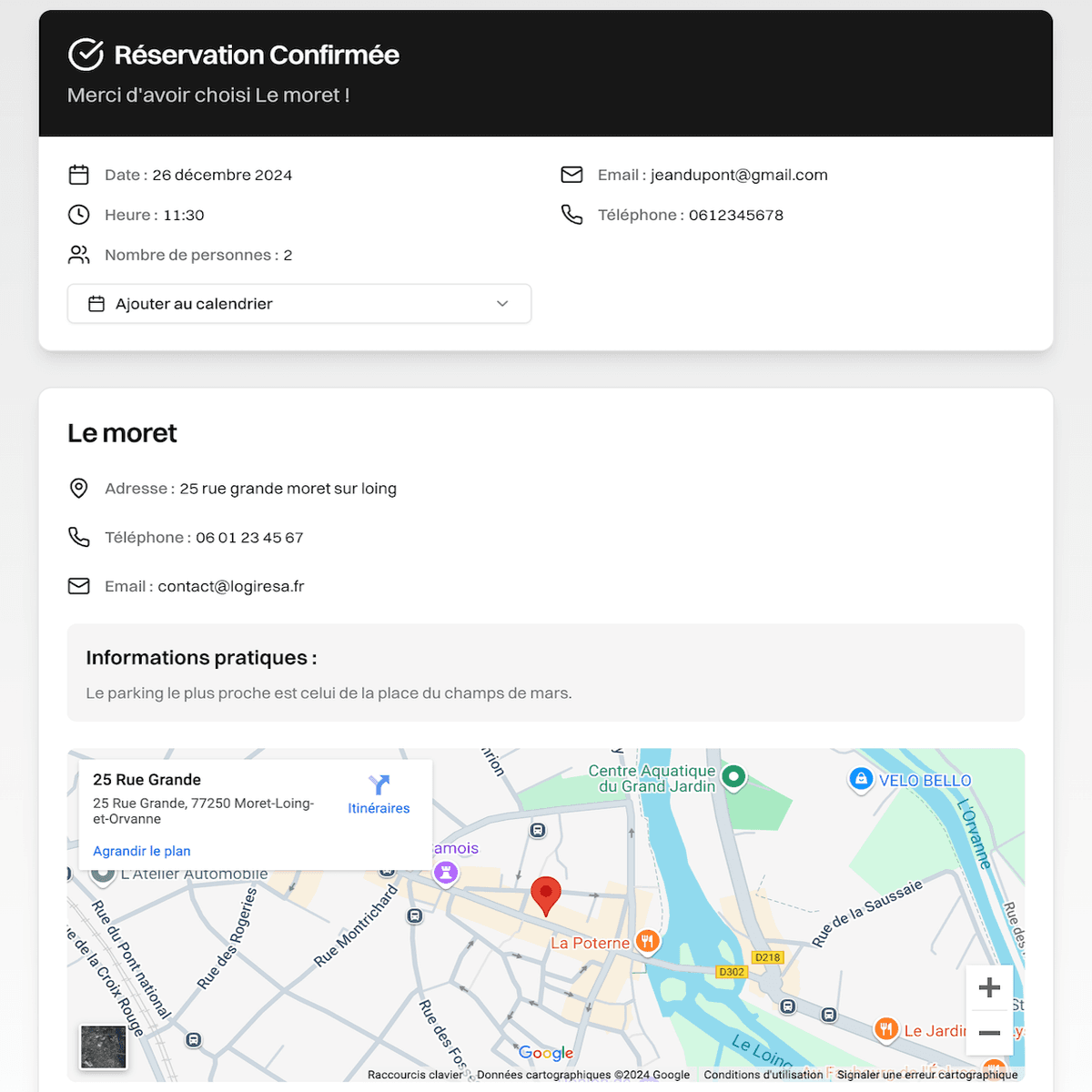Viewport: 1092px width, 1092px height.
Task: Click the chevron arrow of calendar dropdown
Action: [x=502, y=304]
